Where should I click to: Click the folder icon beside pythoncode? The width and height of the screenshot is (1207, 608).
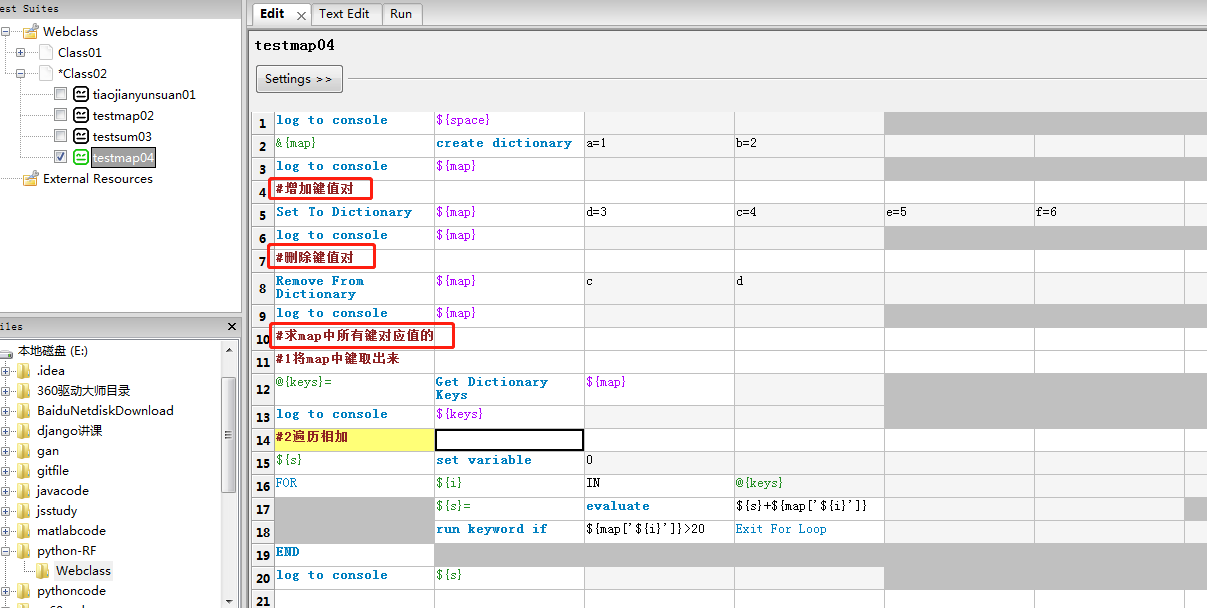25,591
